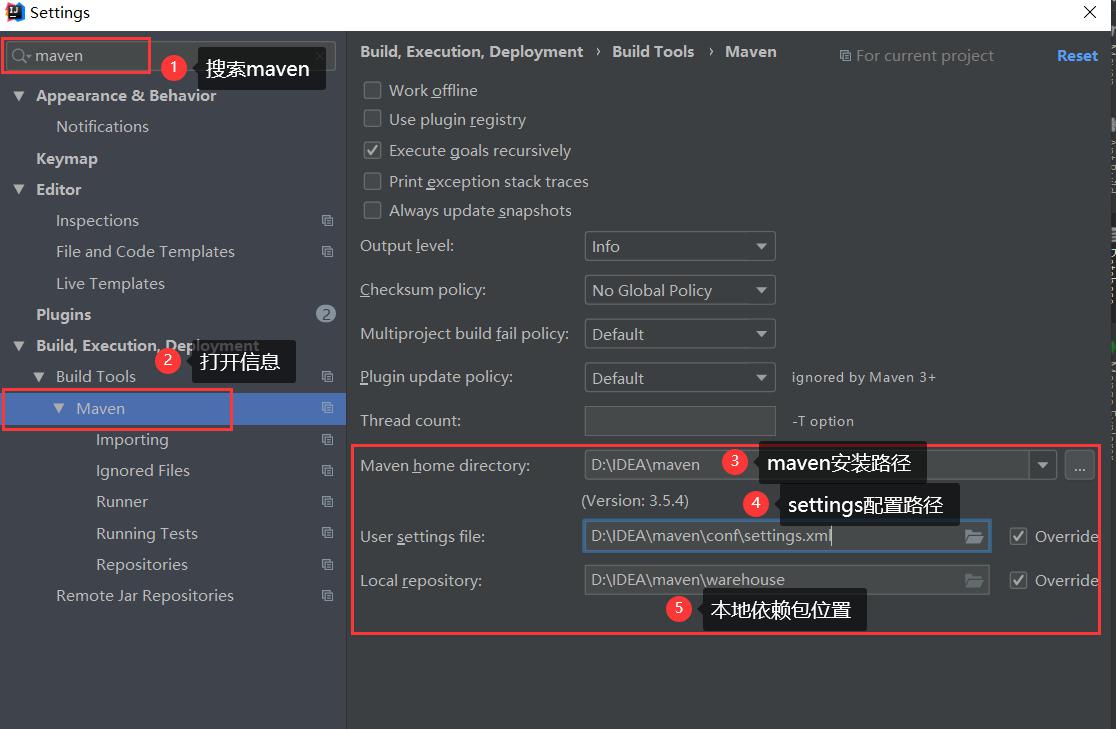Click the Reset link
1116x729 pixels.
(x=1077, y=56)
